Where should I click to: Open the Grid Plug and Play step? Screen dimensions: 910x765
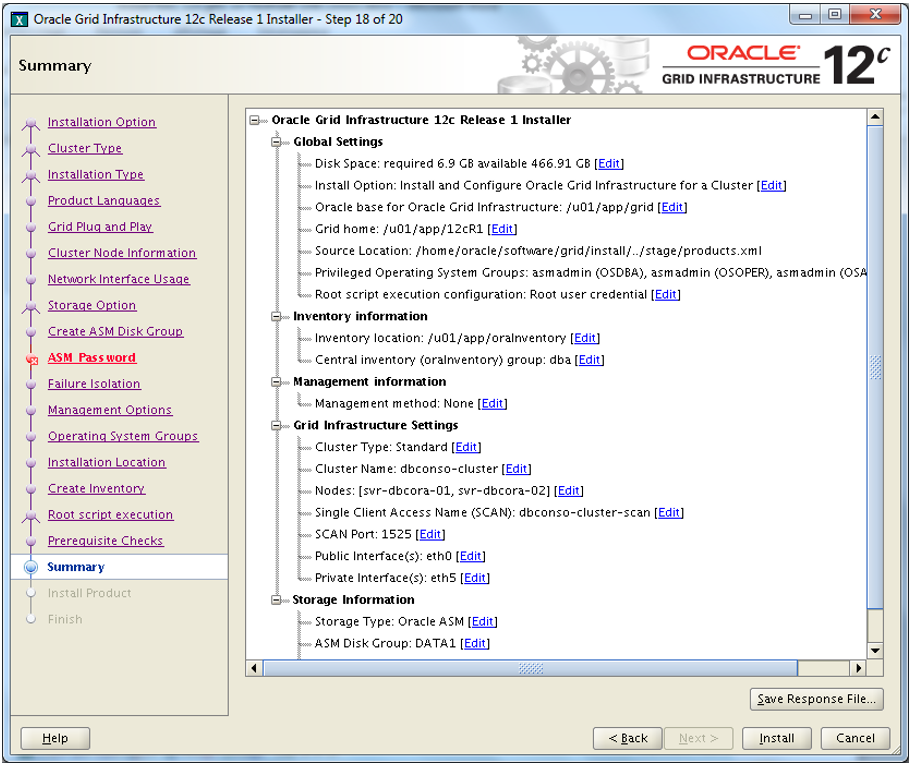tap(100, 227)
